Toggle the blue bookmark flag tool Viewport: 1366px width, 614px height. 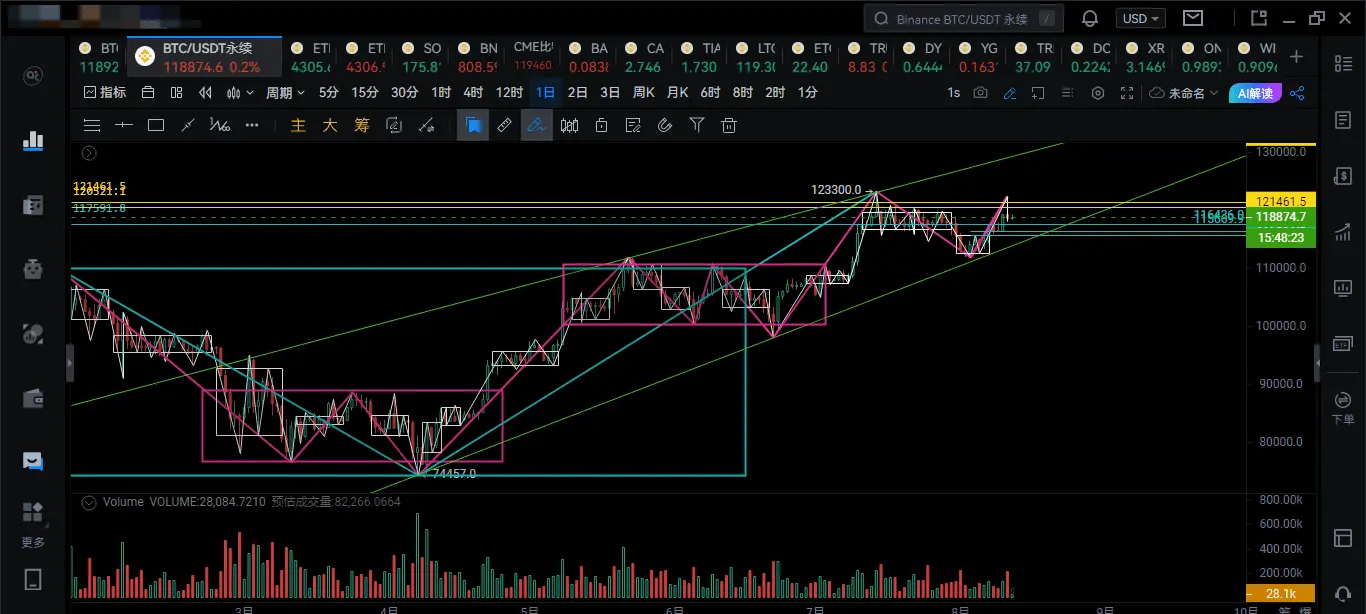click(x=473, y=125)
